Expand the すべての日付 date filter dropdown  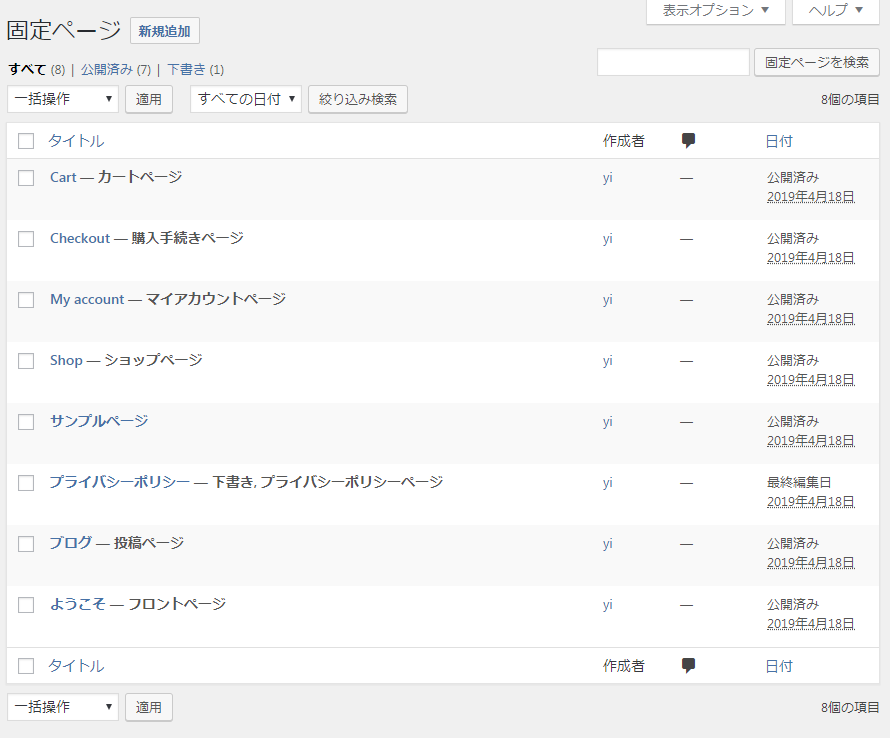[246, 99]
